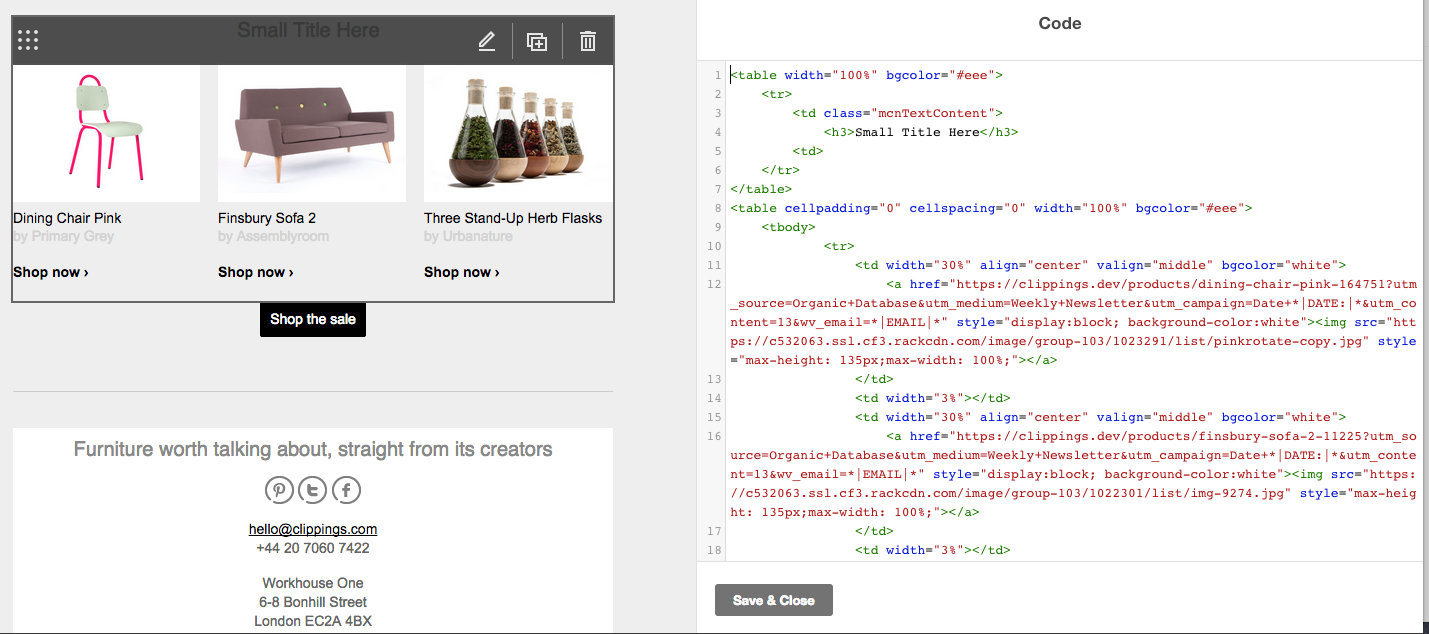The height and width of the screenshot is (634, 1429).
Task: Open the Twitter social icon
Action: click(x=313, y=490)
